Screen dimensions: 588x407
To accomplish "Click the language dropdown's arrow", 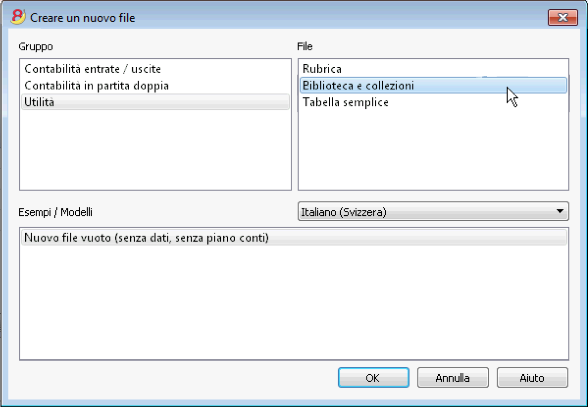I will pos(560,211).
